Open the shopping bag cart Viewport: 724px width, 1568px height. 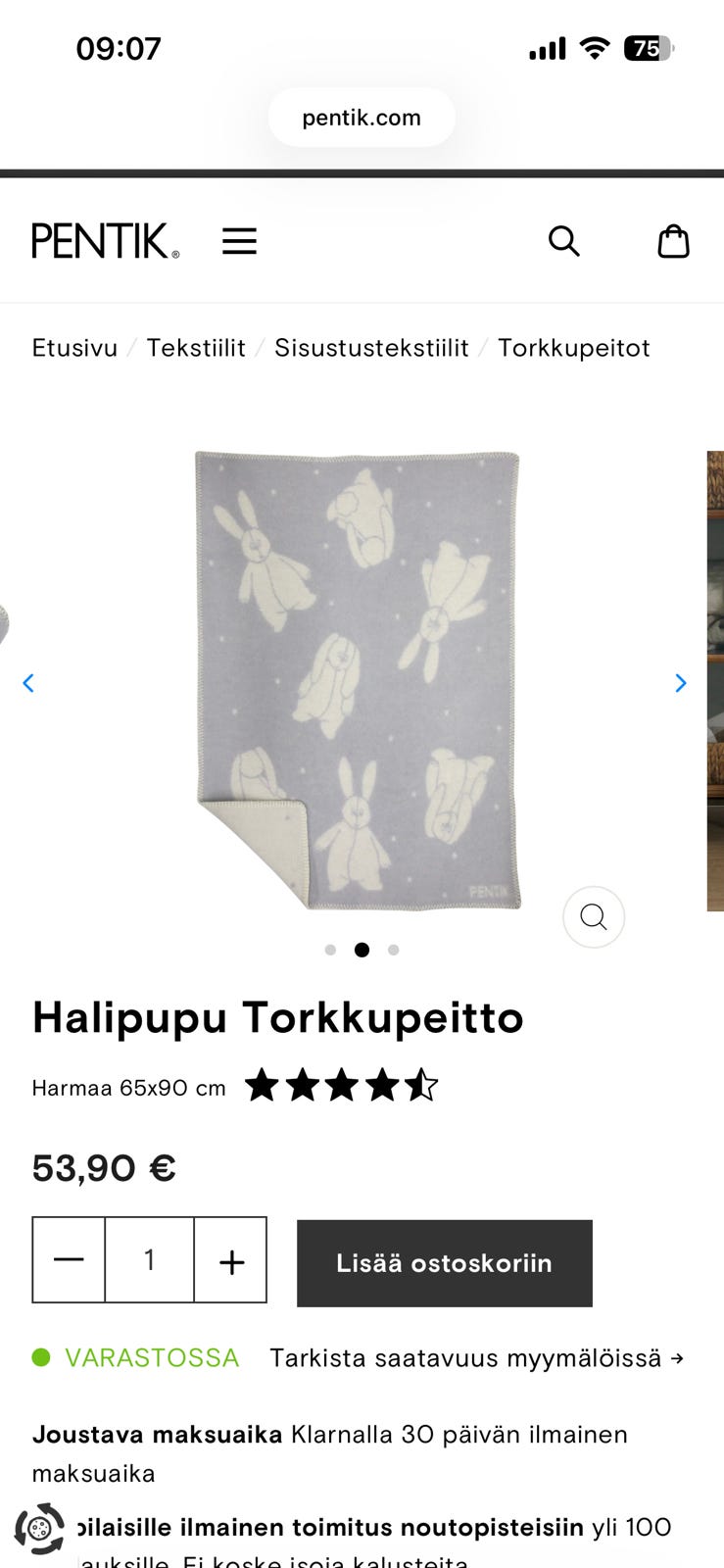point(673,241)
